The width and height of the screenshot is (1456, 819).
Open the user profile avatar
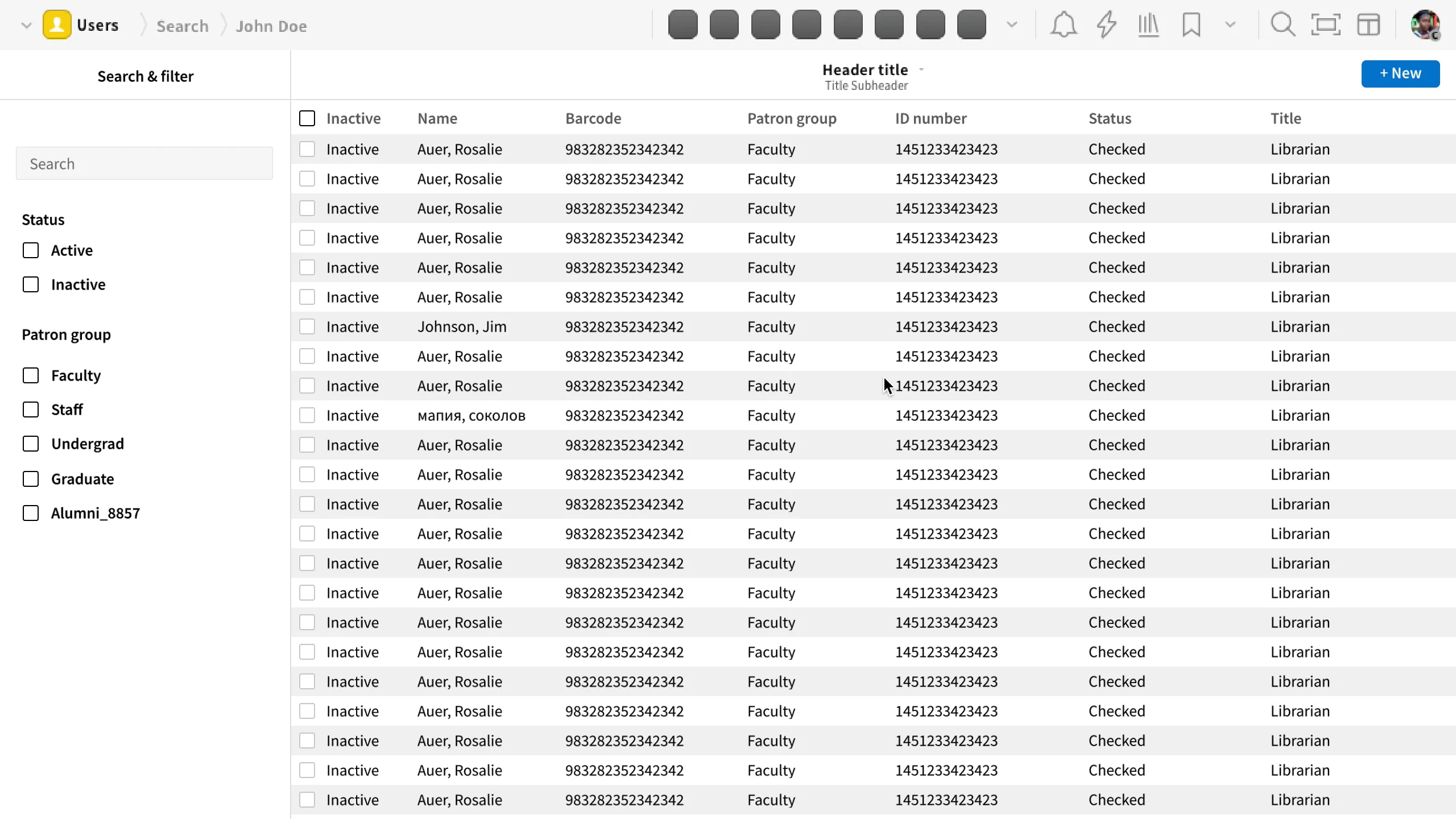(1425, 25)
